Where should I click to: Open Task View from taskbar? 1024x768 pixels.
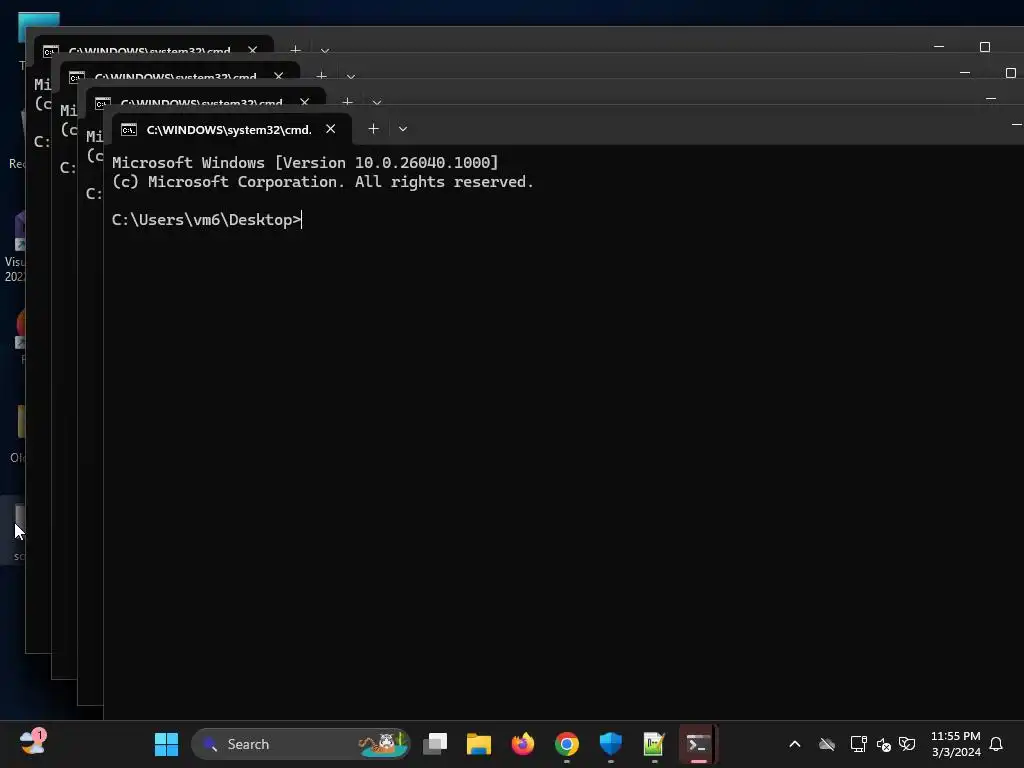(435, 744)
